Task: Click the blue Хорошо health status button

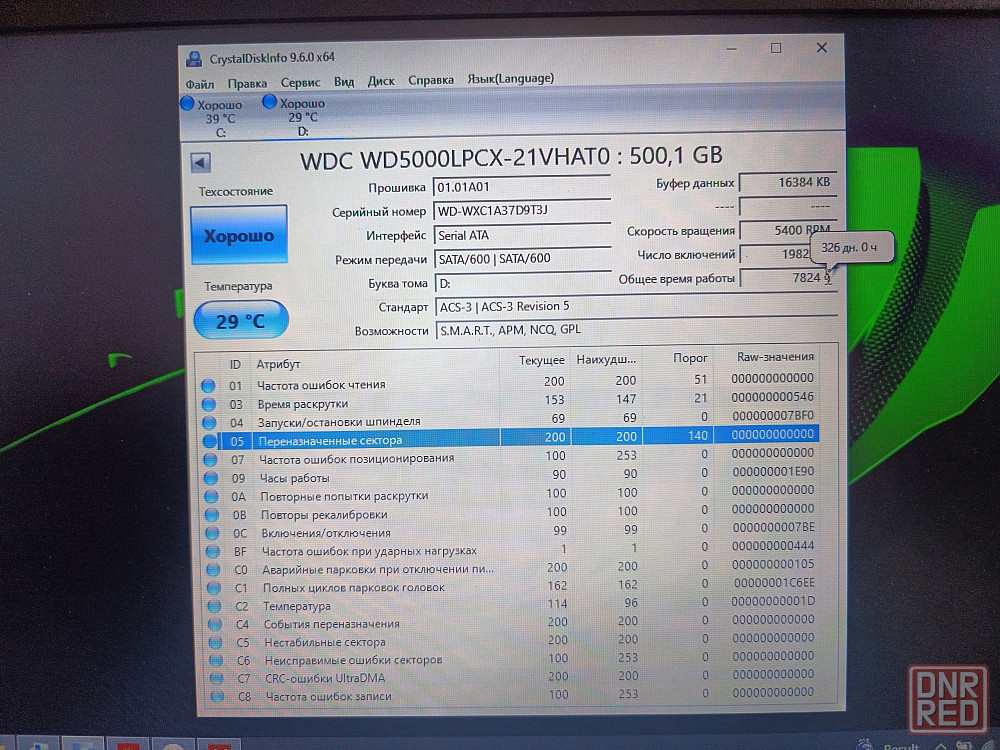Action: tap(238, 237)
